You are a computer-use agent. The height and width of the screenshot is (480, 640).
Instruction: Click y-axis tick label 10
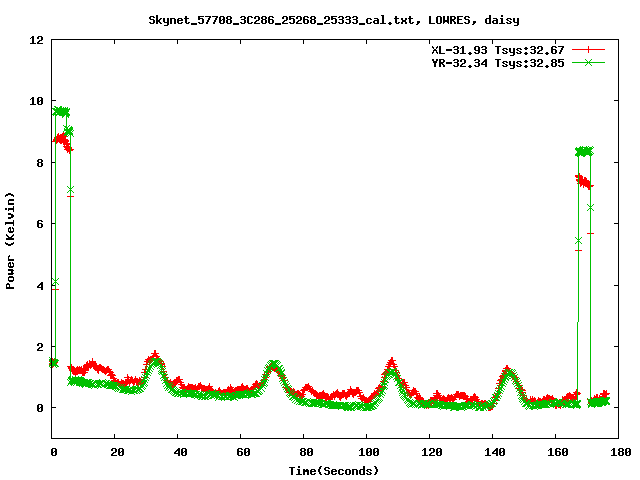tap(36, 101)
